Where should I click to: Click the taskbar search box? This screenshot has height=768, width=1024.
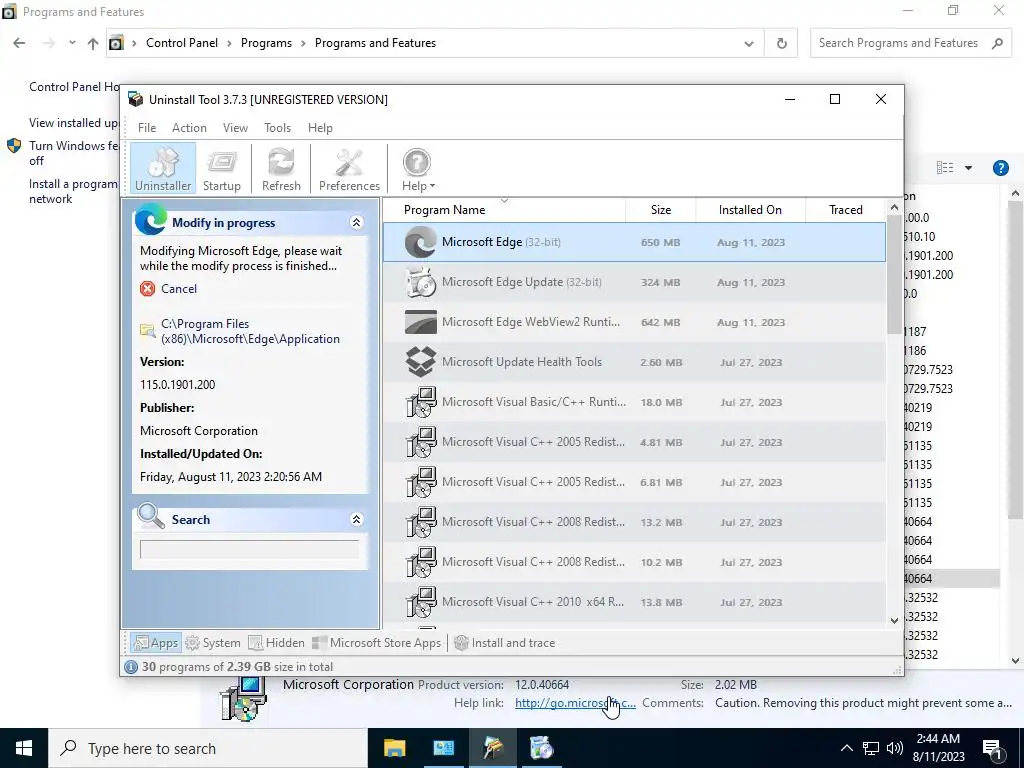point(208,748)
